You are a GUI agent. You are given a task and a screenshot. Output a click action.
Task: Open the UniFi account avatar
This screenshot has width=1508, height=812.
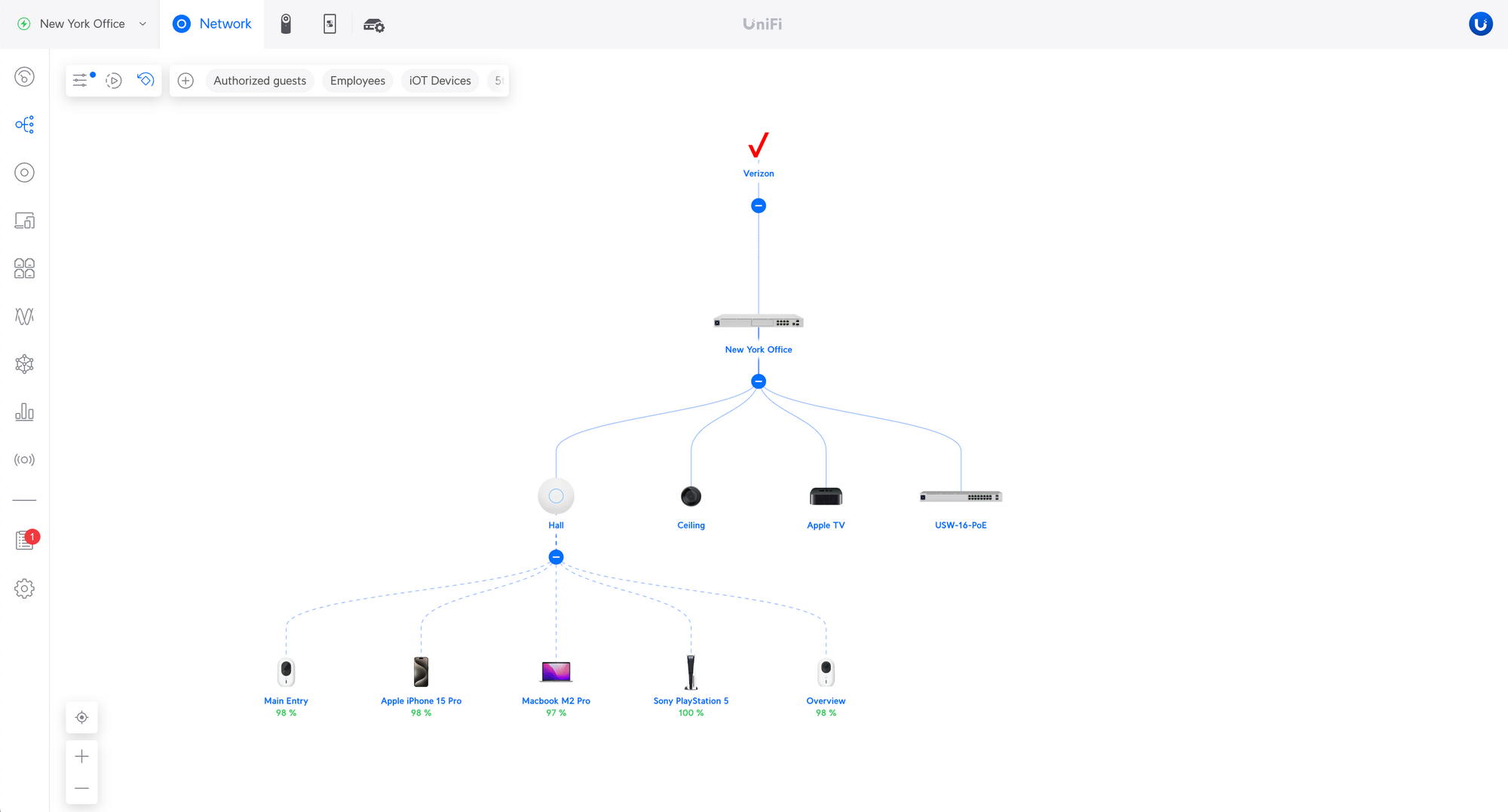[x=1480, y=24]
